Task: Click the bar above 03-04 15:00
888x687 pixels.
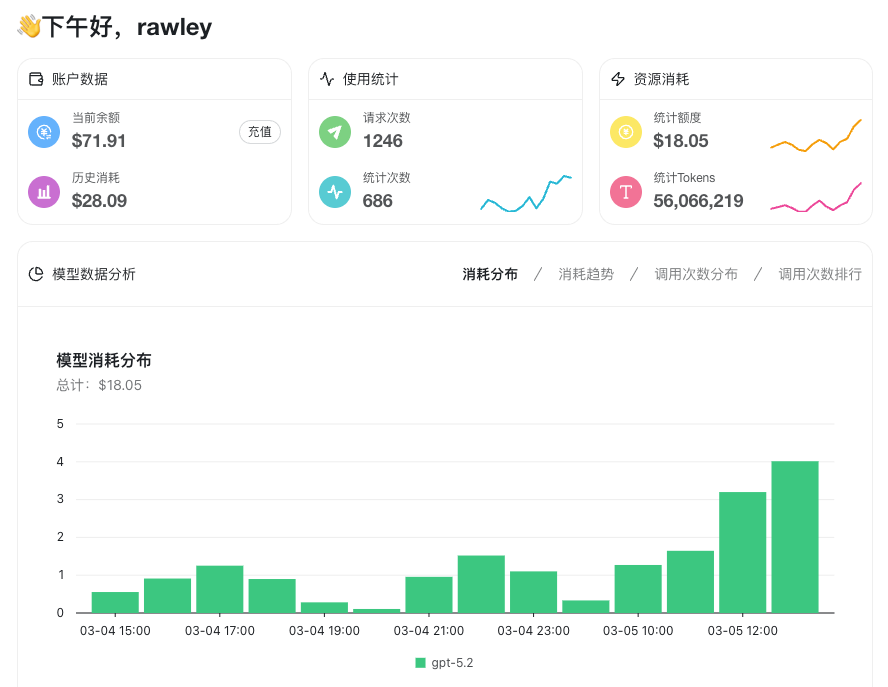Action: point(115,602)
